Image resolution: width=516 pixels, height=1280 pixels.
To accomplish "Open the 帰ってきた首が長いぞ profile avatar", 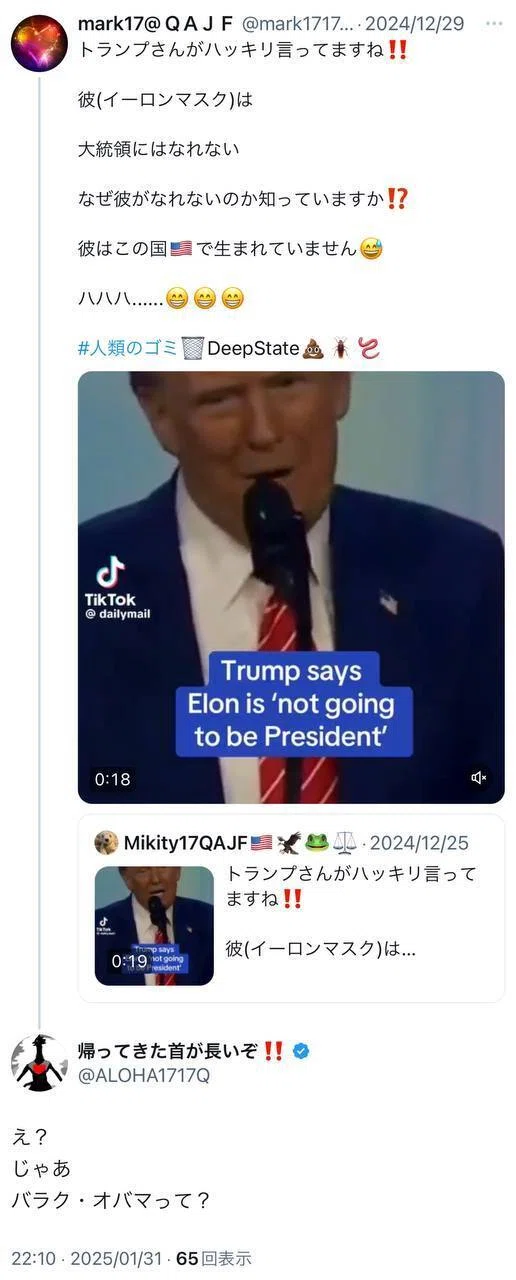I will [39, 1062].
